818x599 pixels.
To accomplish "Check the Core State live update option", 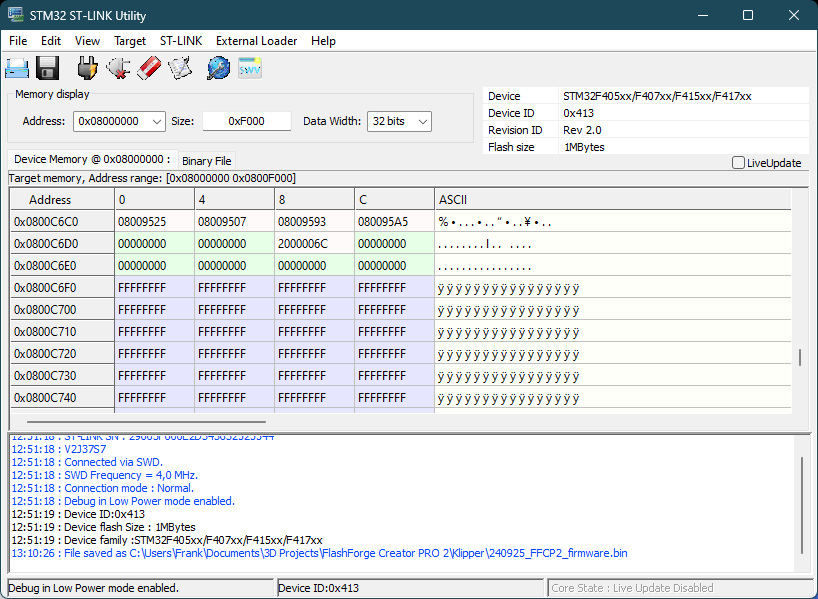I will pos(738,162).
